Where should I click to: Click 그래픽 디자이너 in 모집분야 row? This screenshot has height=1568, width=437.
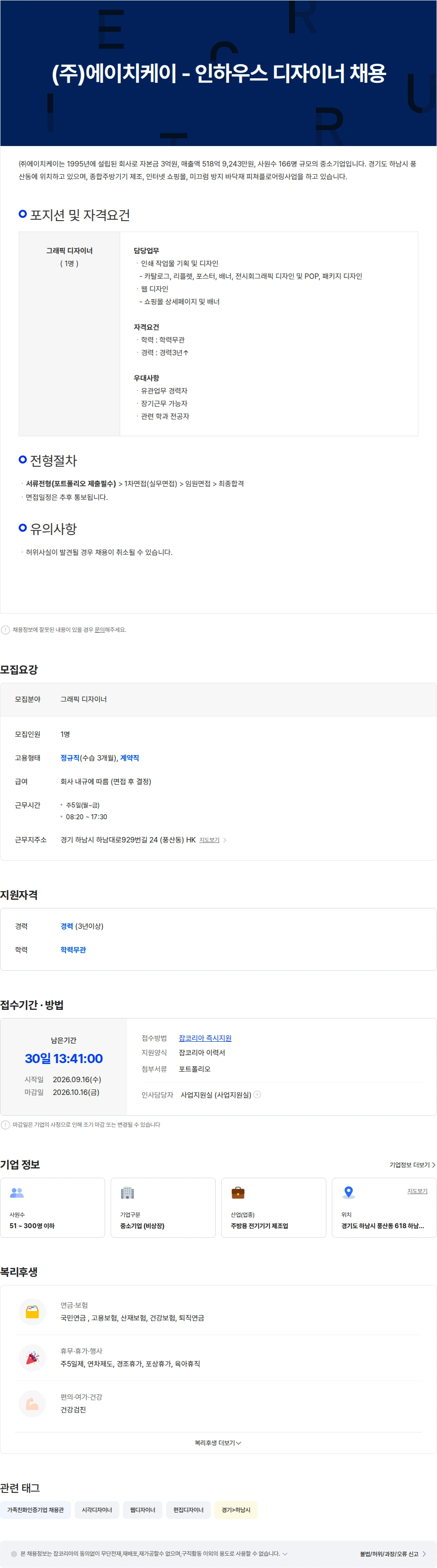(x=83, y=699)
